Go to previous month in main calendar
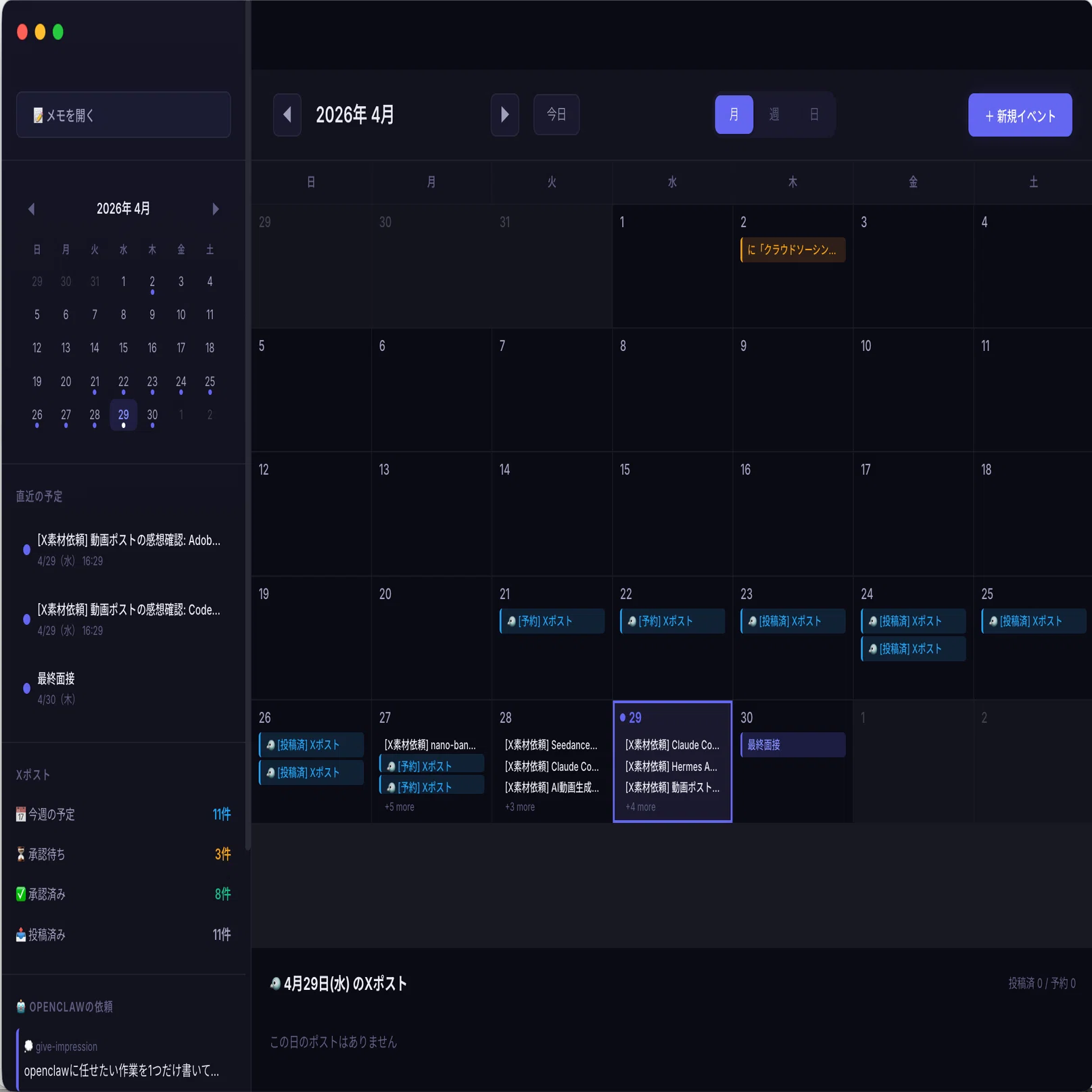1092x1092 pixels. [287, 115]
